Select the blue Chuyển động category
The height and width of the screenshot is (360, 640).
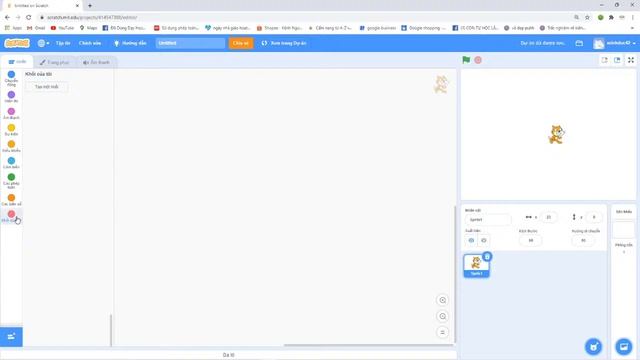pyautogui.click(x=11, y=78)
